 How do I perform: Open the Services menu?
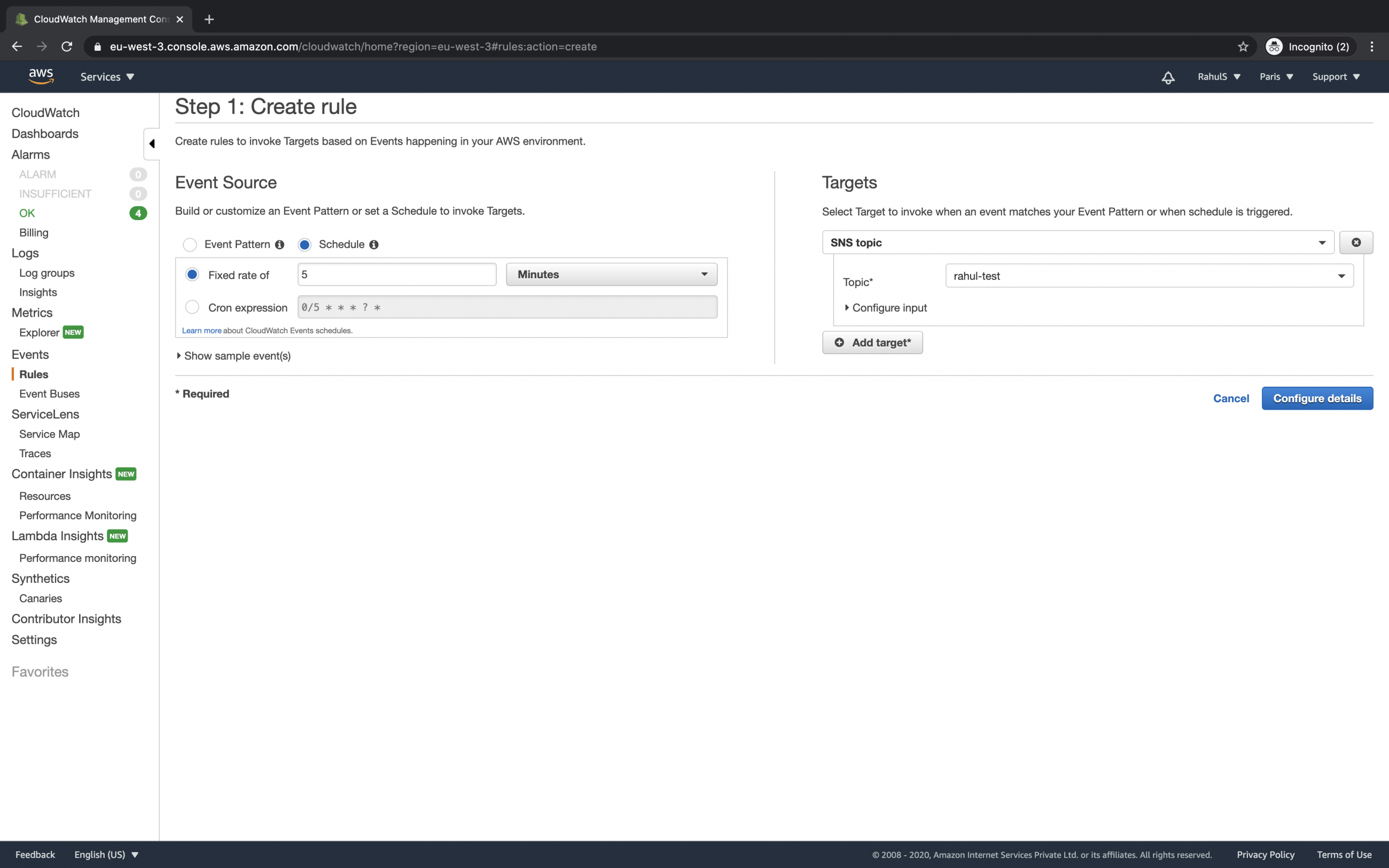107,77
